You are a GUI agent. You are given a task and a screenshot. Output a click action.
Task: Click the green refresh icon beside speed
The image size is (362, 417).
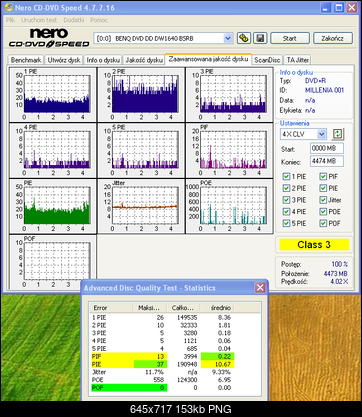click(338, 134)
